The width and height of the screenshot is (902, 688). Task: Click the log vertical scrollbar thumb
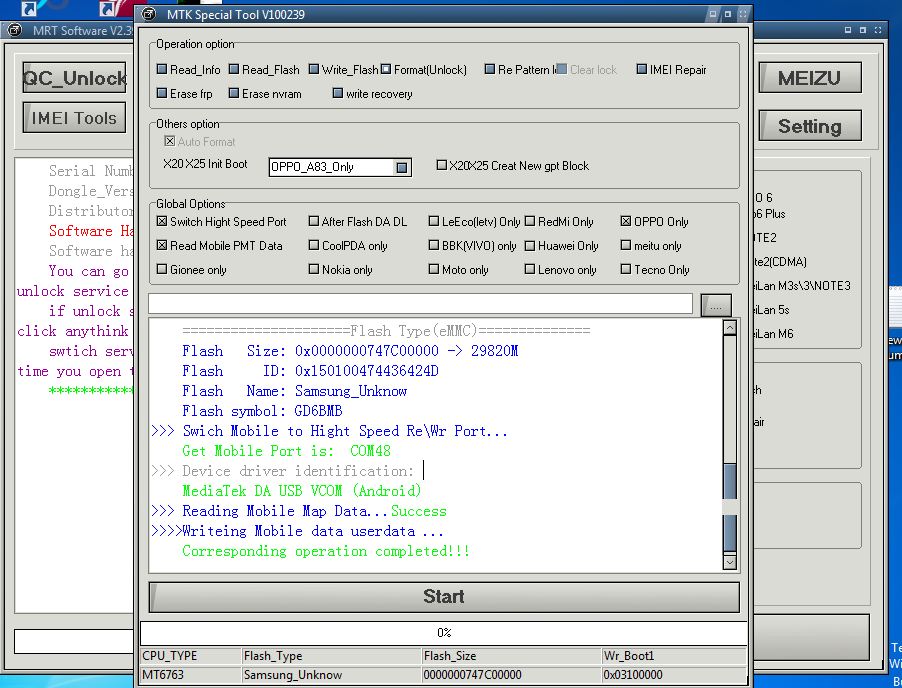[729, 508]
